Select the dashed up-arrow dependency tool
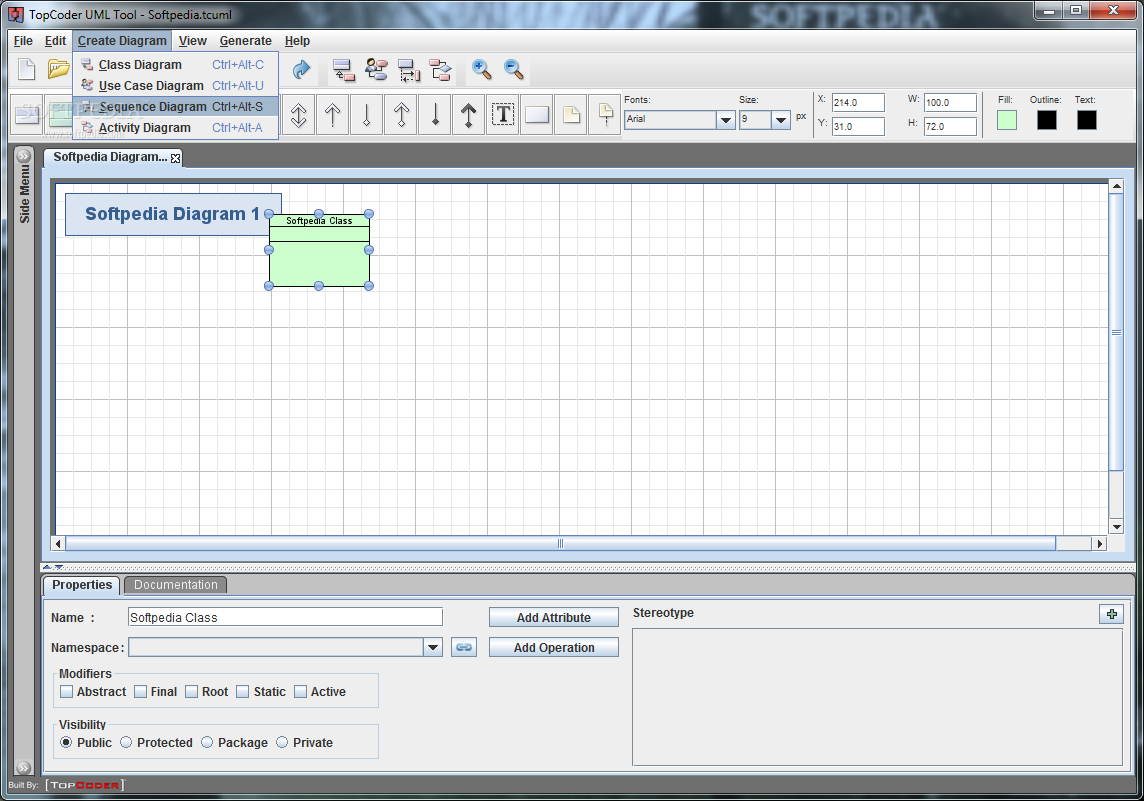 (x=333, y=115)
